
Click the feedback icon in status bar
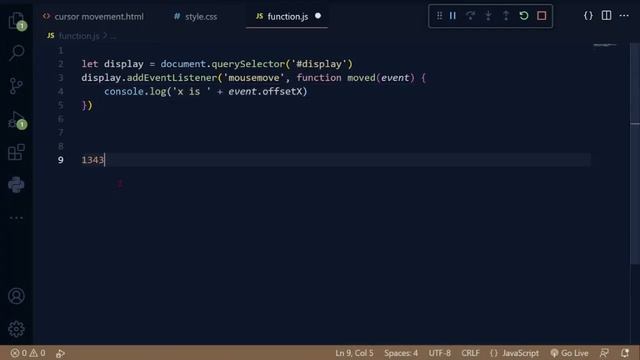[604, 353]
